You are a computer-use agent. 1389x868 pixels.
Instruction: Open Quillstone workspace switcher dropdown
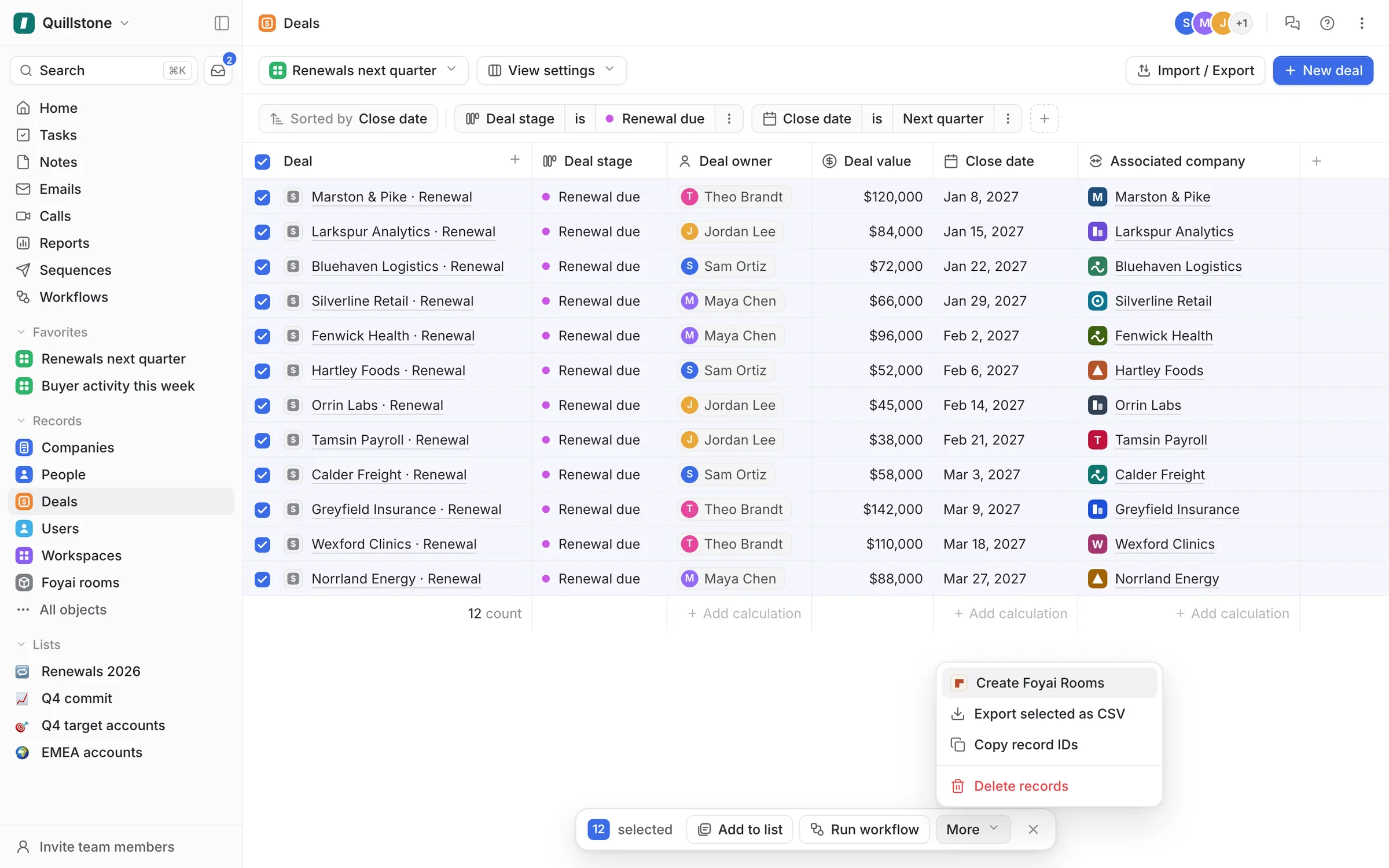point(72,23)
